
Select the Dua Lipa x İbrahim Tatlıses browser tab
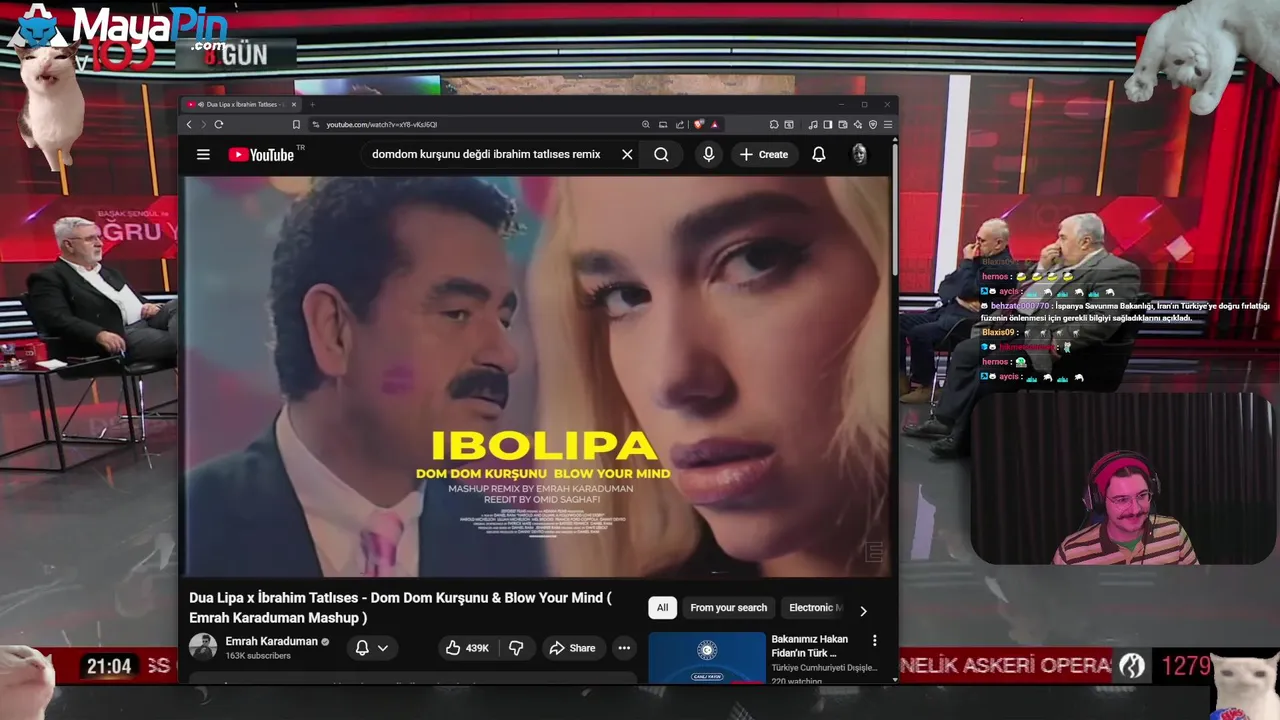click(241, 104)
